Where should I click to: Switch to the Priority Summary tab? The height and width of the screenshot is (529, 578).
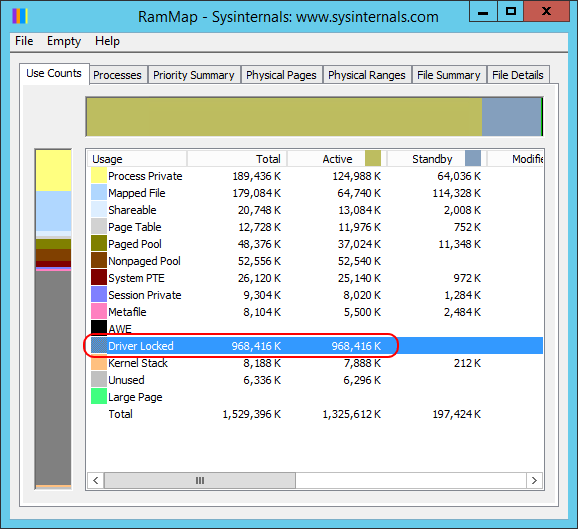(194, 75)
